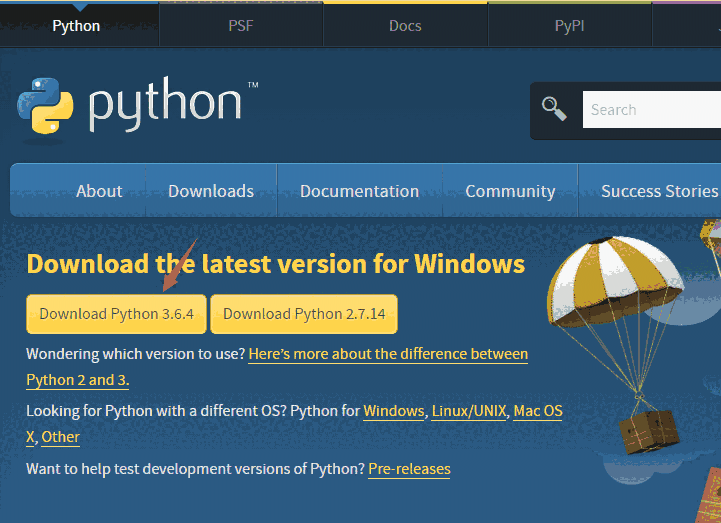Click the 'Download the latest version for Windows' heading
The image size is (721, 523).
(x=276, y=264)
